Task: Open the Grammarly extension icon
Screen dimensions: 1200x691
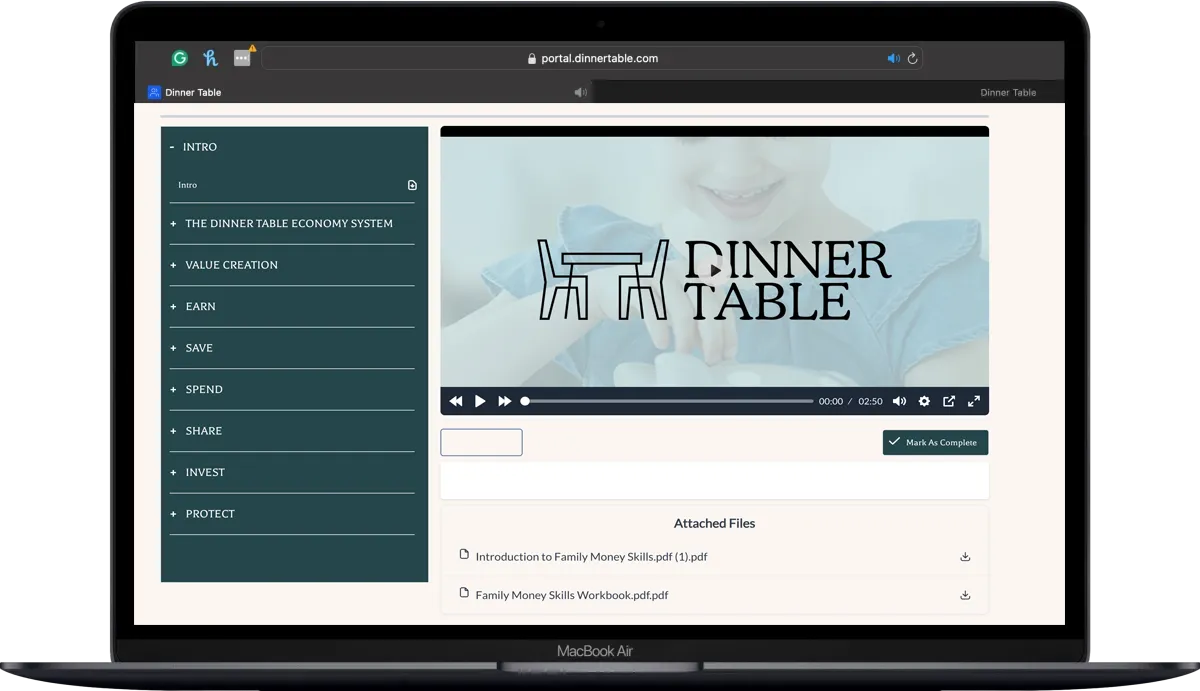Action: click(180, 58)
